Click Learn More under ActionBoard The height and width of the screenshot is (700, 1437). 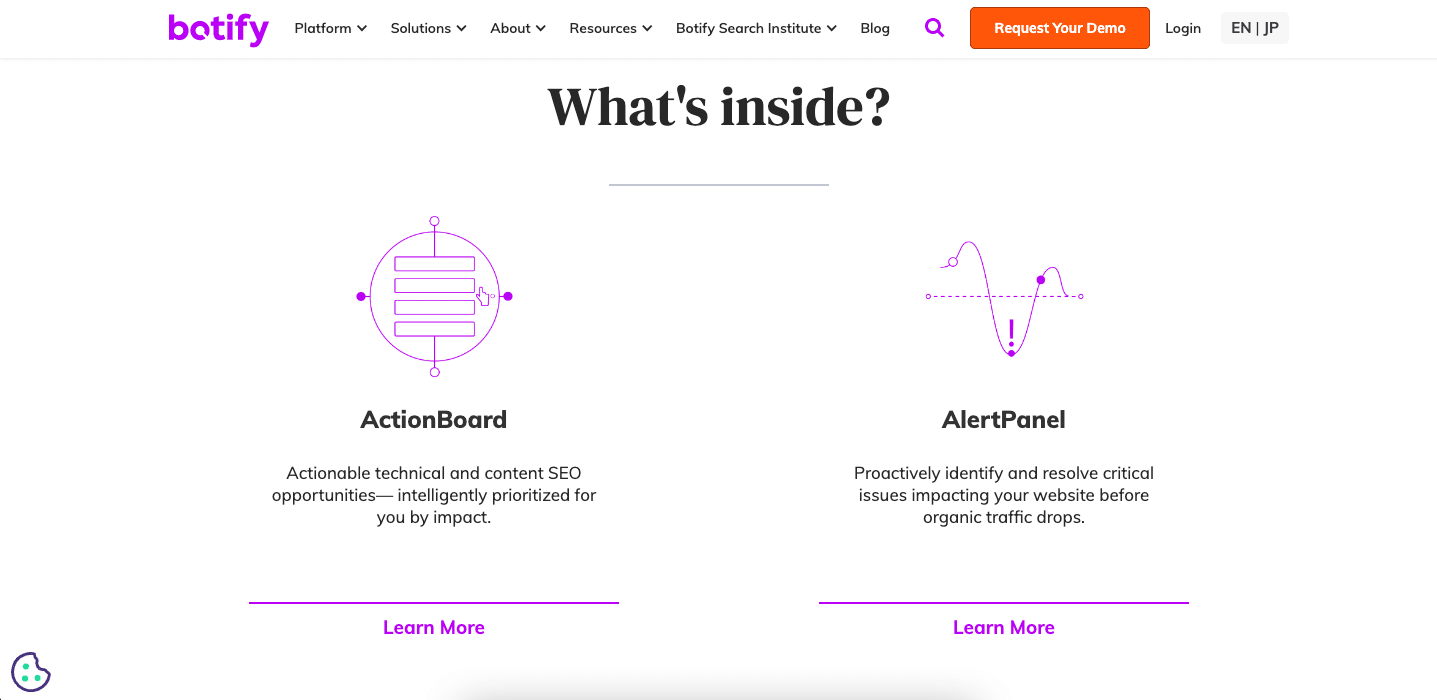tap(433, 627)
